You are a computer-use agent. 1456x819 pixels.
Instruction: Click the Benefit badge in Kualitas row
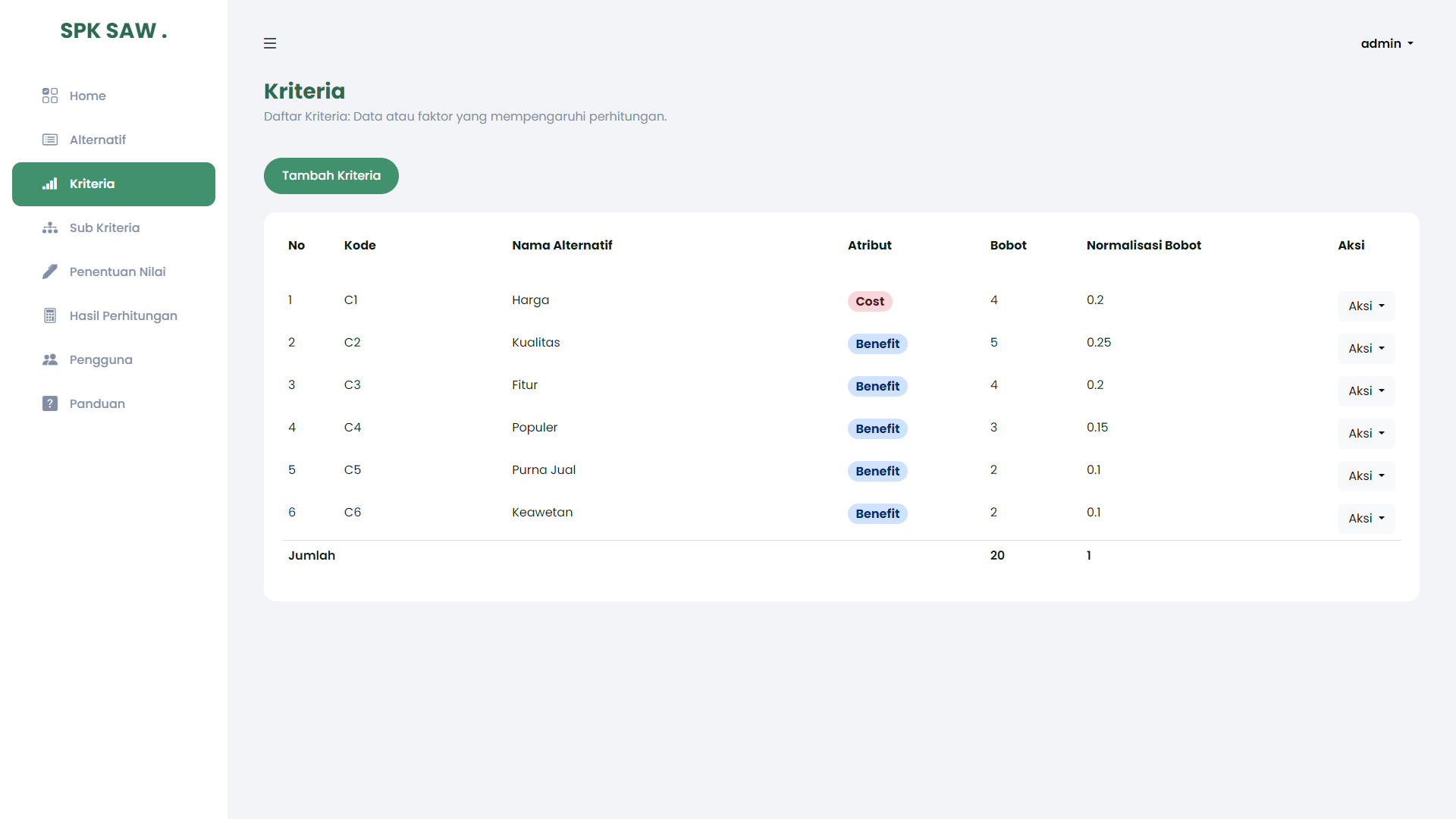[x=877, y=344]
